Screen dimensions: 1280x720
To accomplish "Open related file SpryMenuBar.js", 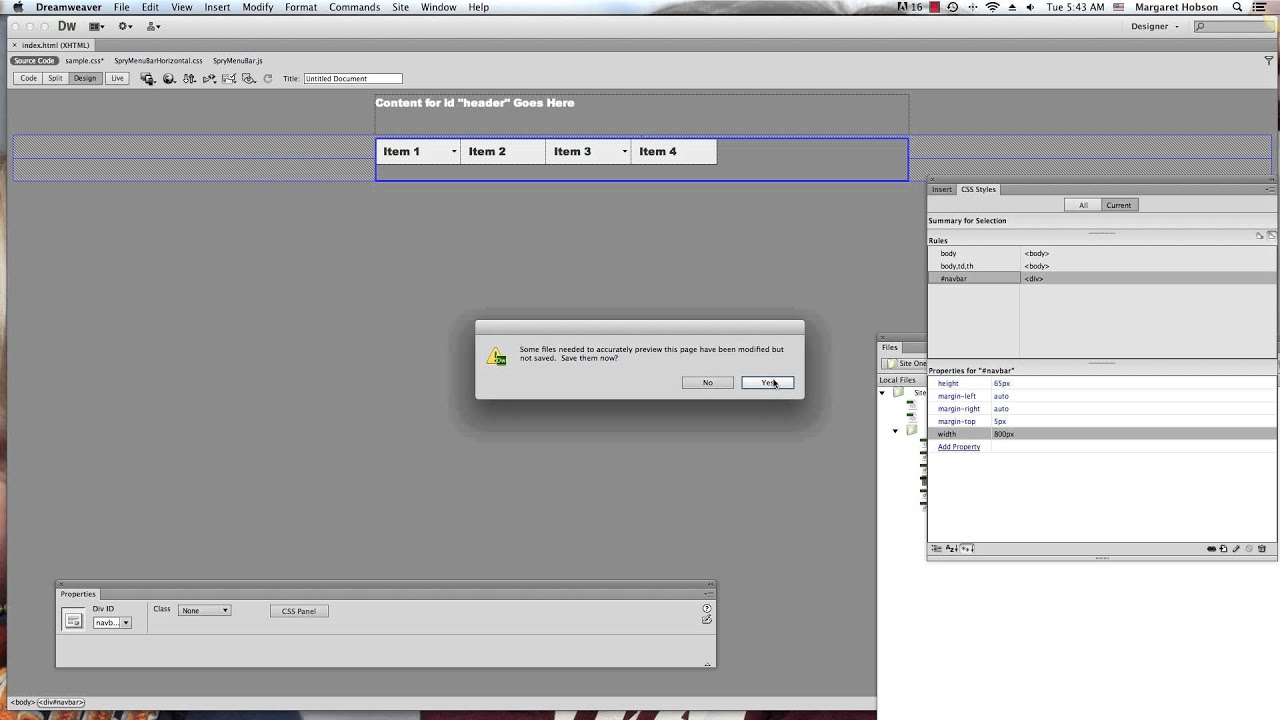I will click(237, 61).
